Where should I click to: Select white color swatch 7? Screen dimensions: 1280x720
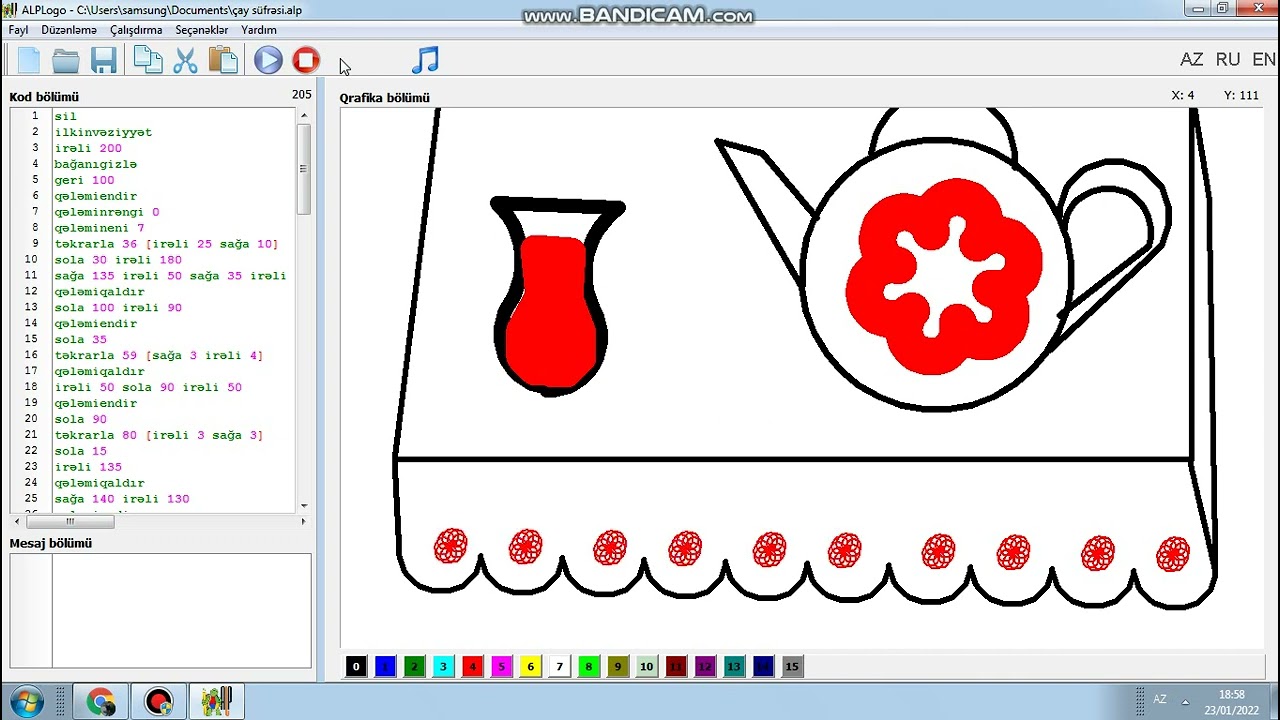pyautogui.click(x=559, y=666)
